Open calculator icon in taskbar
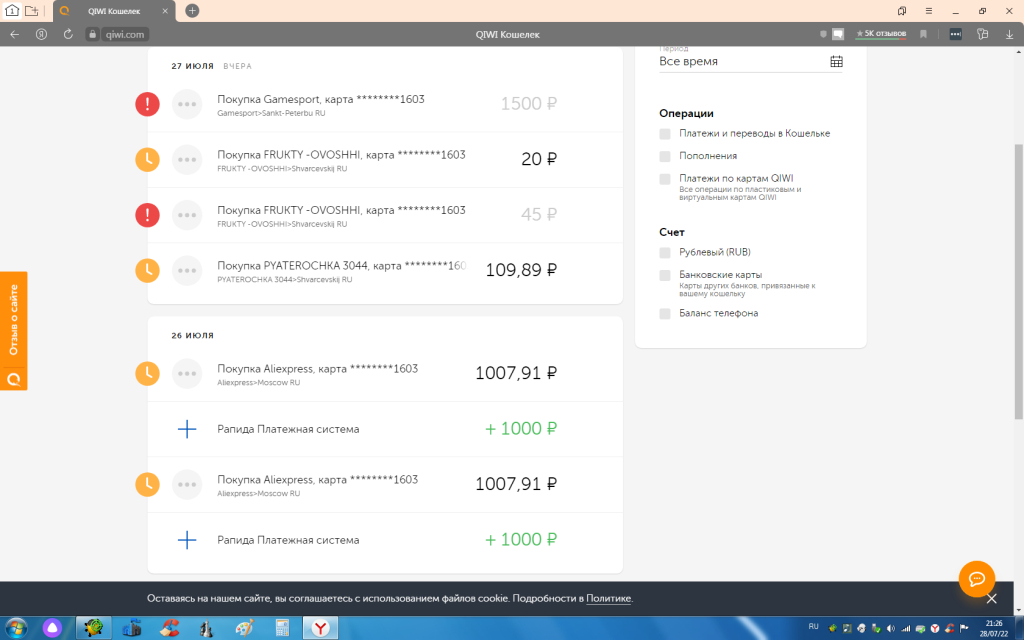The image size is (1024, 640). click(x=282, y=628)
